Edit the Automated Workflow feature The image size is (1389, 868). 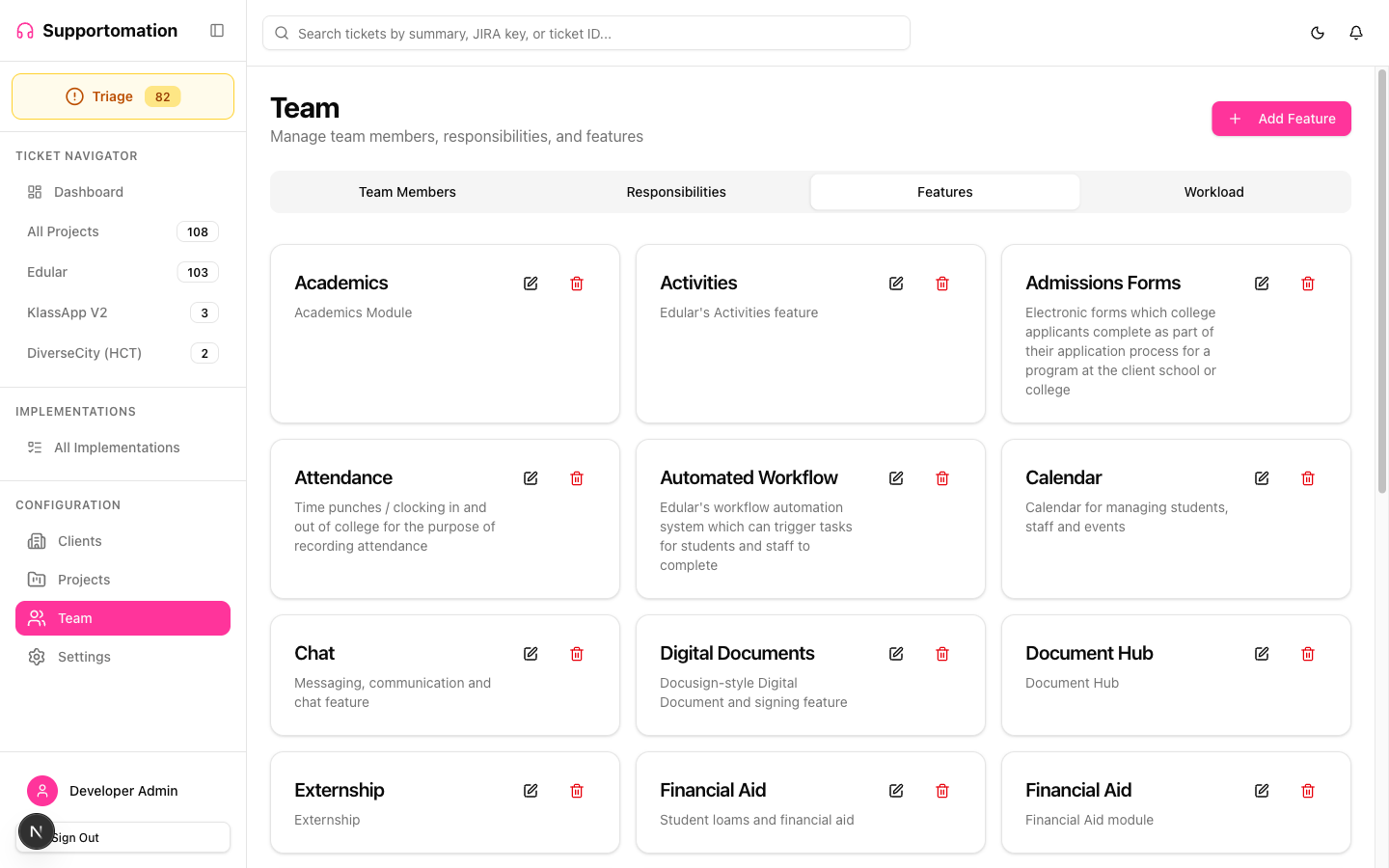[x=895, y=477]
